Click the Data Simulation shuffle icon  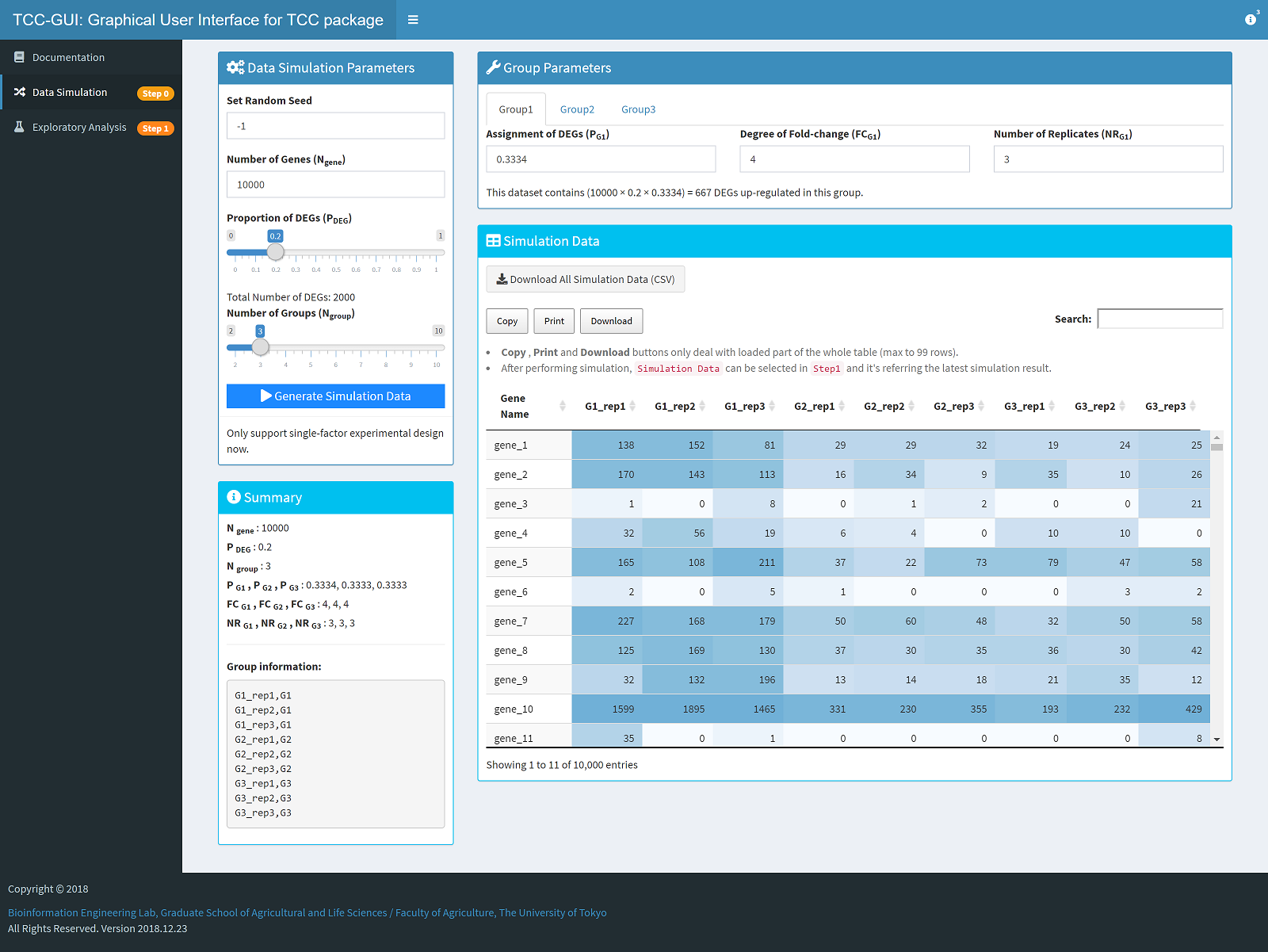pyautogui.click(x=20, y=92)
